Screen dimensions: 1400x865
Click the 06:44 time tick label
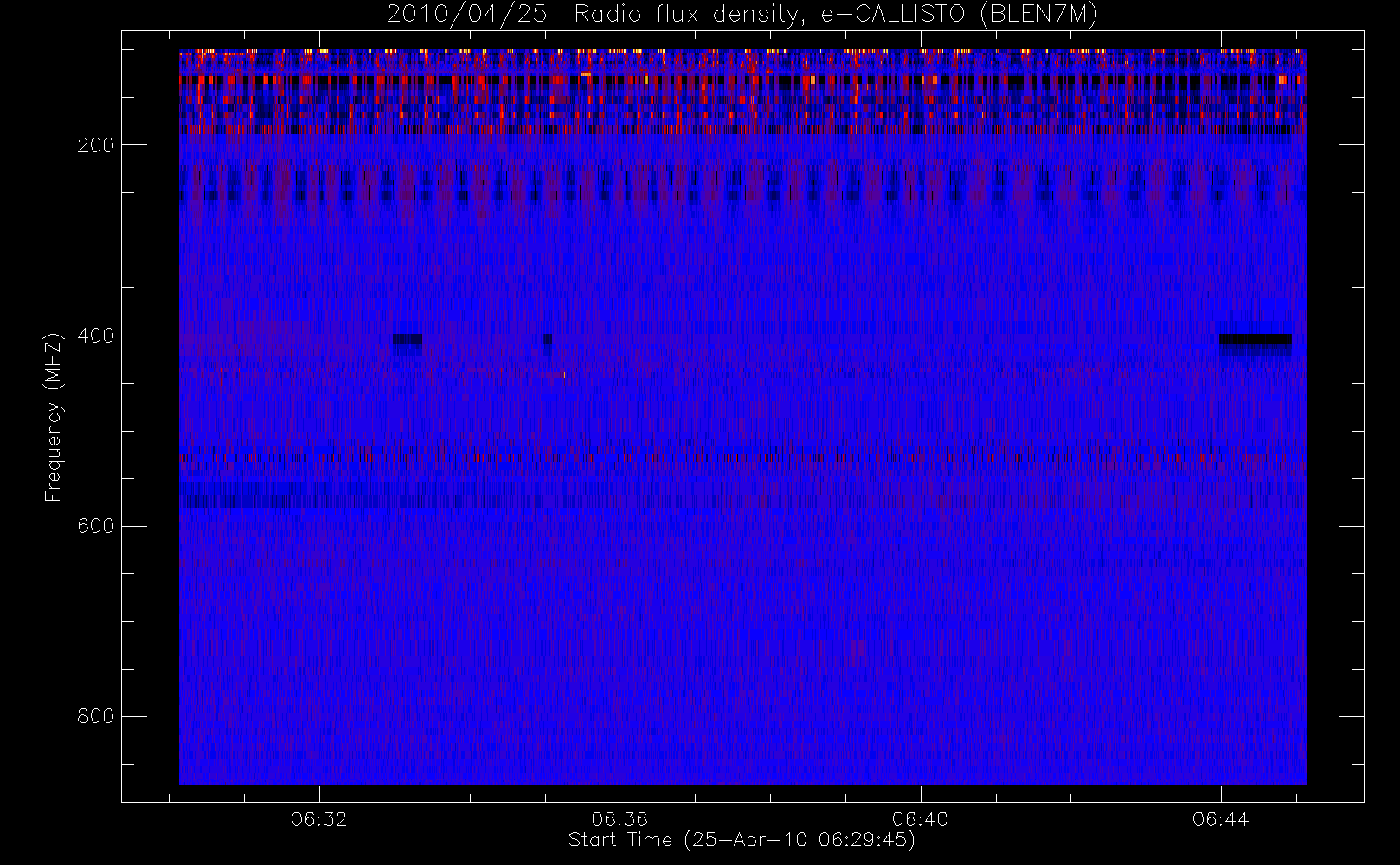(x=1221, y=819)
